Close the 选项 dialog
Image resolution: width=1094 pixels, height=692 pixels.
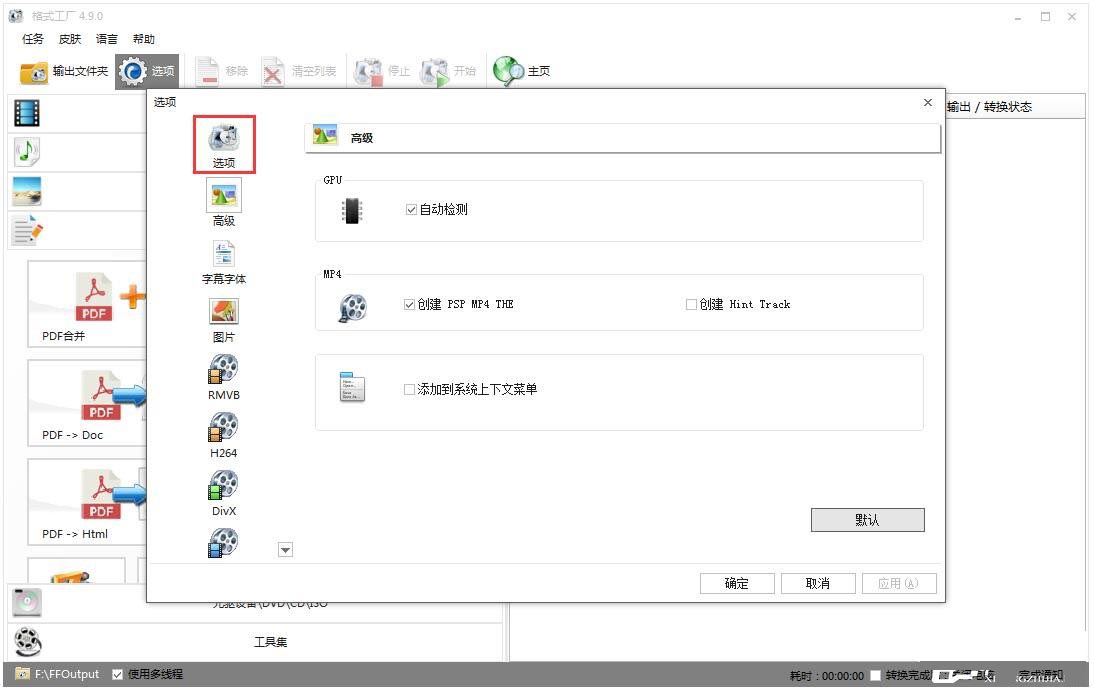pyautogui.click(x=928, y=103)
